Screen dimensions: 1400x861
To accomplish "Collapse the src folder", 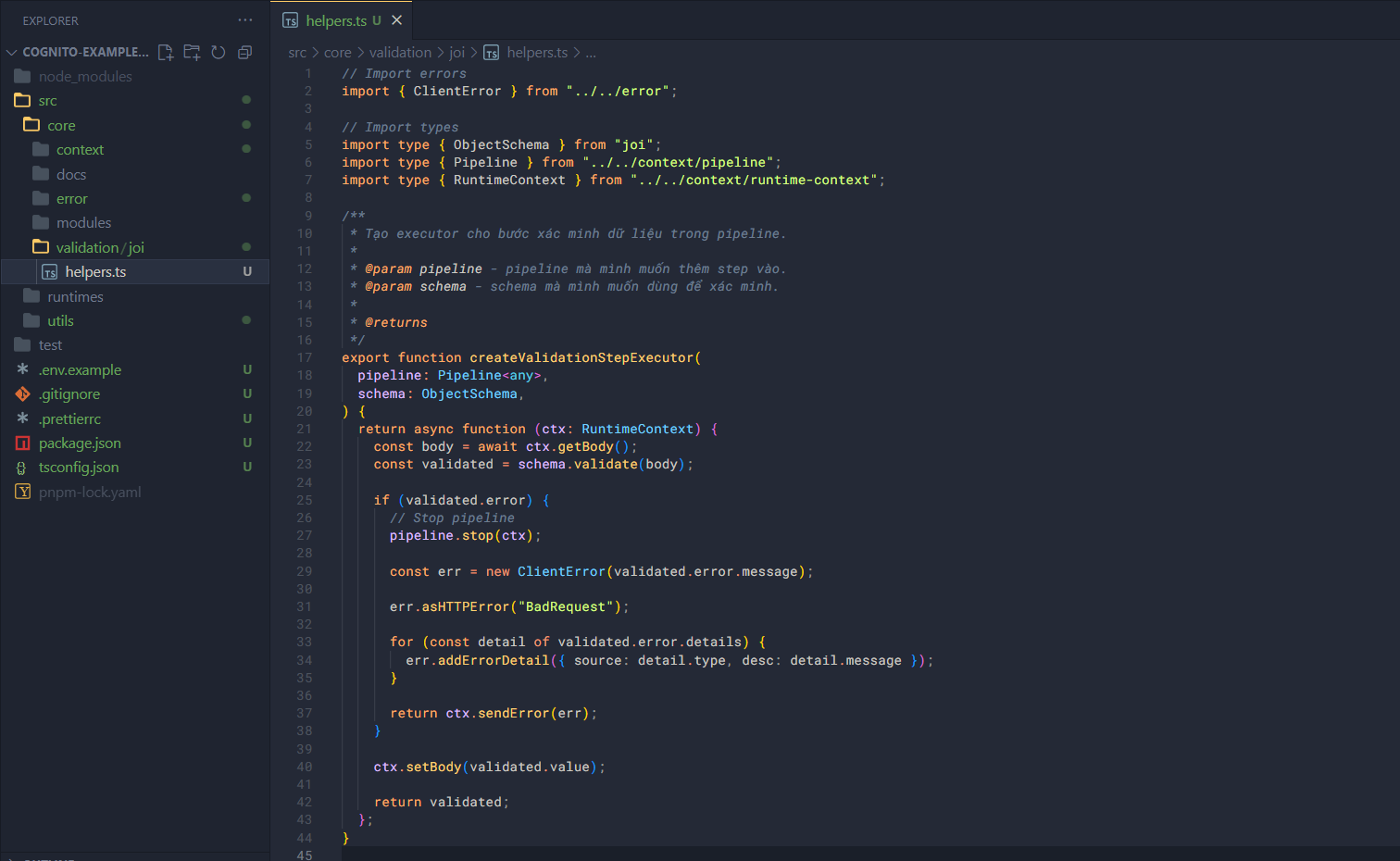I will point(47,101).
